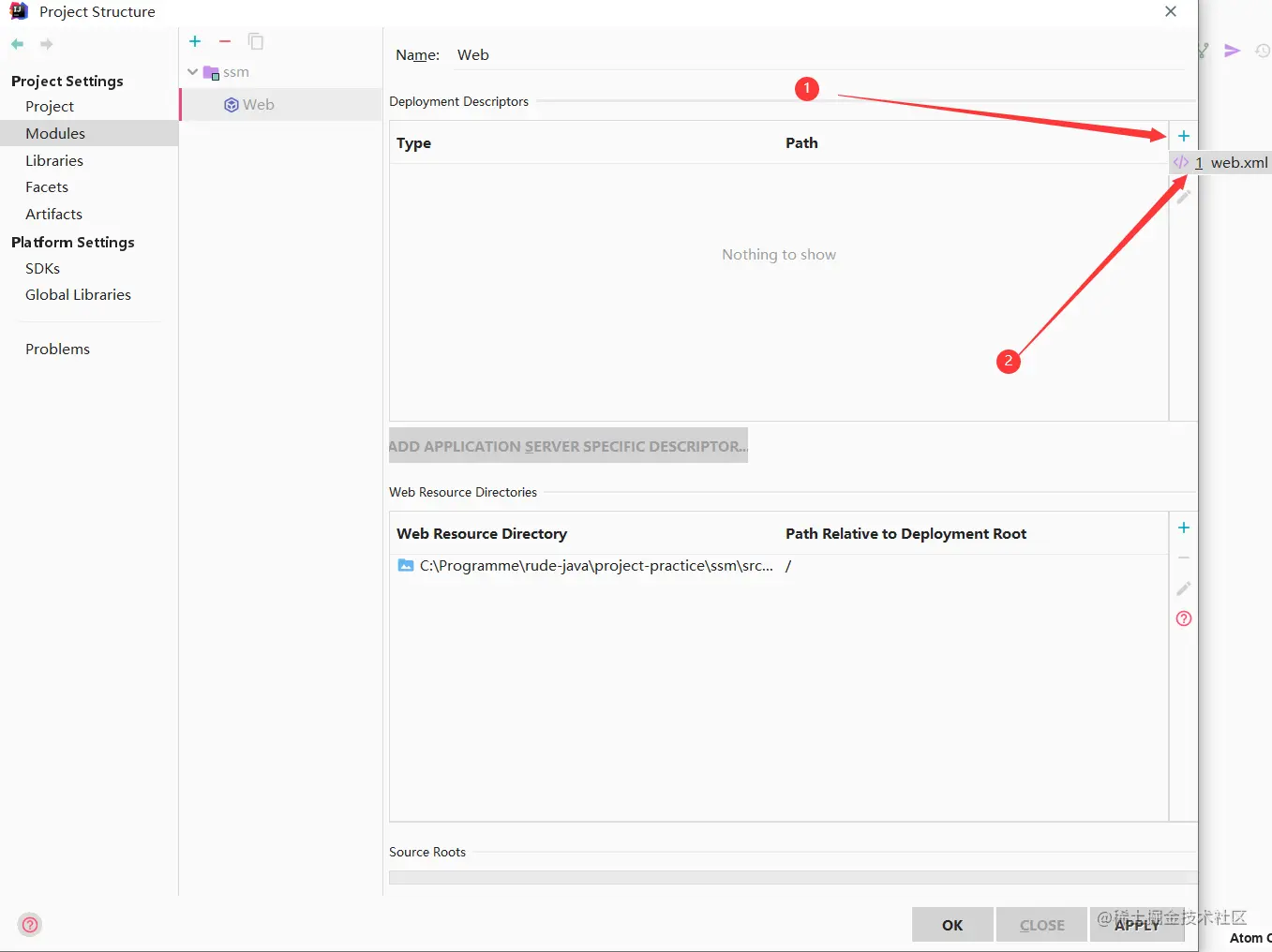Click Path Relative to Deployment Root header
The image size is (1272, 952).
(x=905, y=534)
